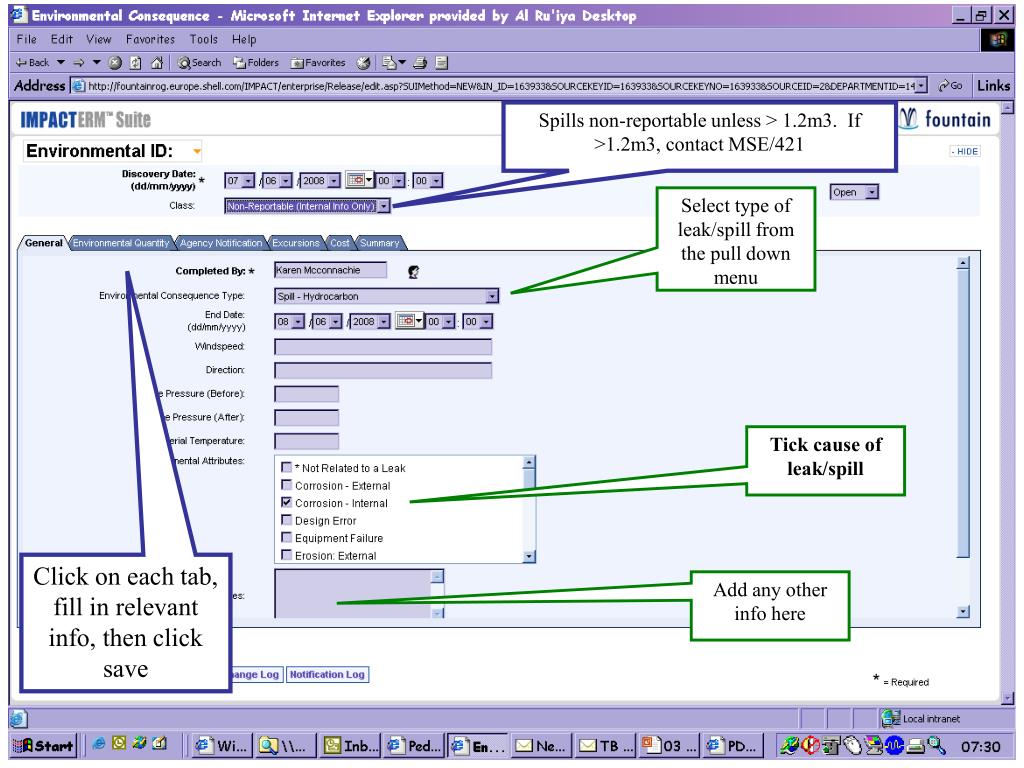Open the Favorites menu

(x=150, y=39)
